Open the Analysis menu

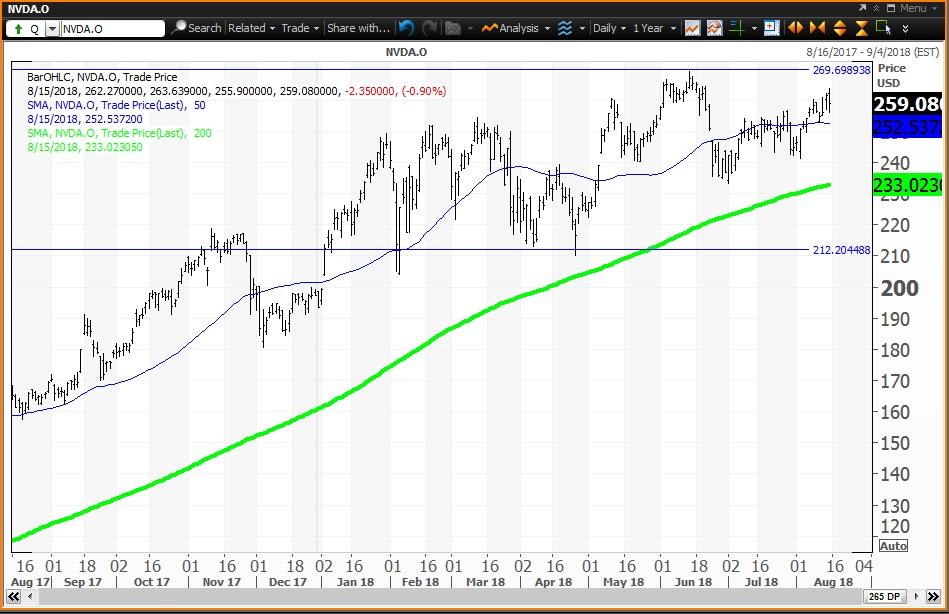pyautogui.click(x=516, y=28)
